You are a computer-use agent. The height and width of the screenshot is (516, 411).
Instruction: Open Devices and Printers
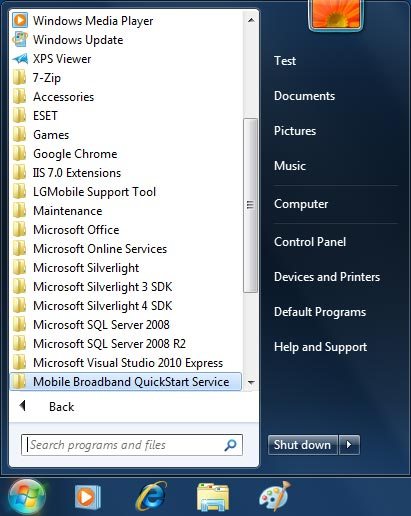pyautogui.click(x=327, y=277)
